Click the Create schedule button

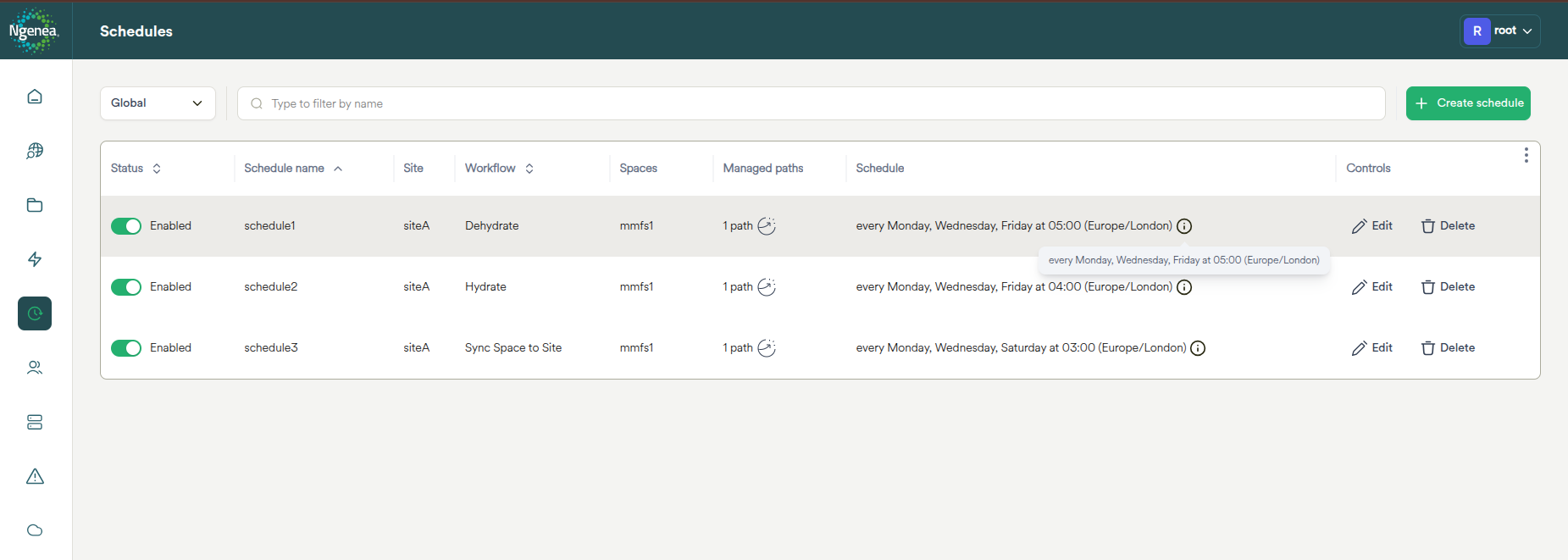point(1468,103)
